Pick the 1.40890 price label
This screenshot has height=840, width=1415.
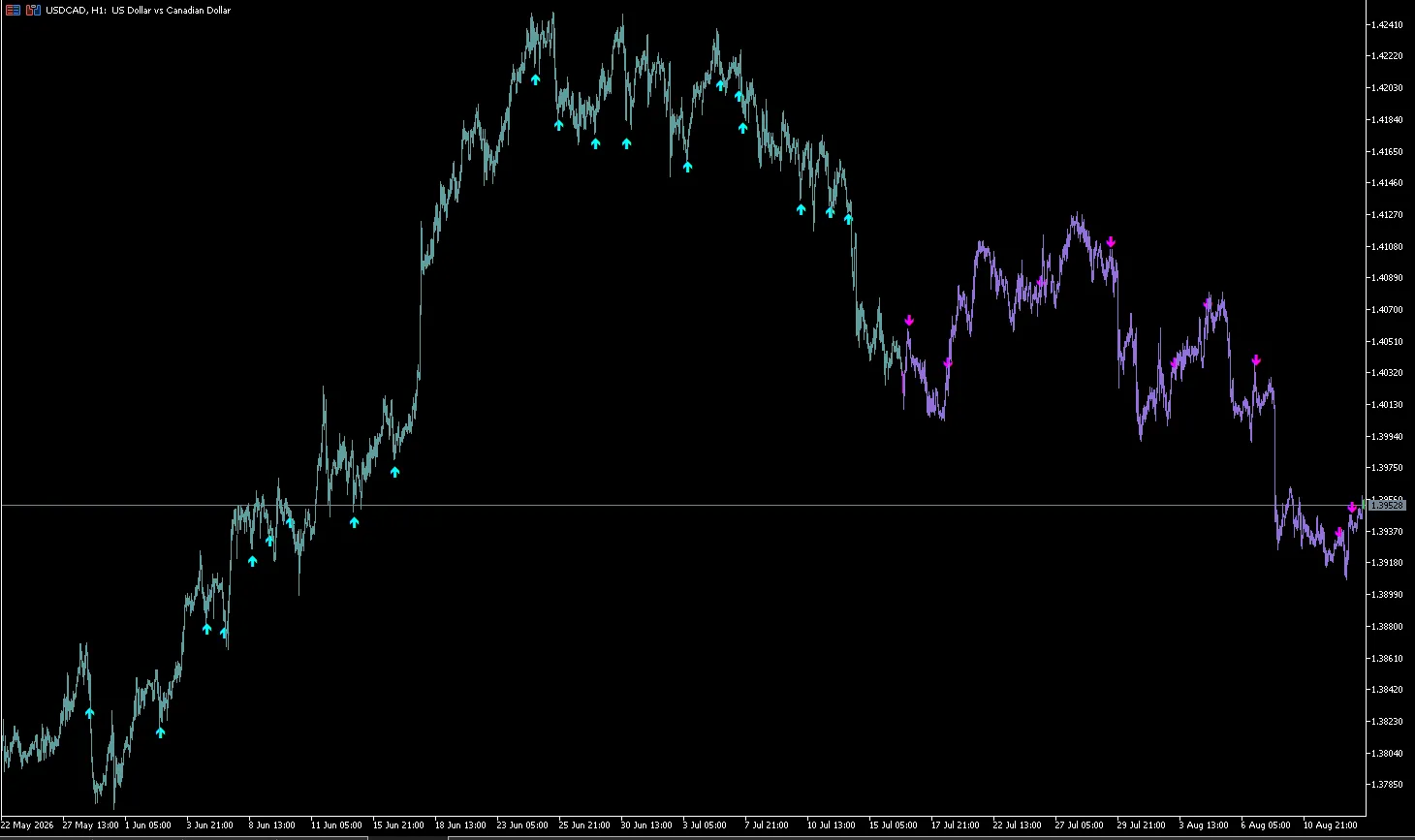coord(1389,278)
